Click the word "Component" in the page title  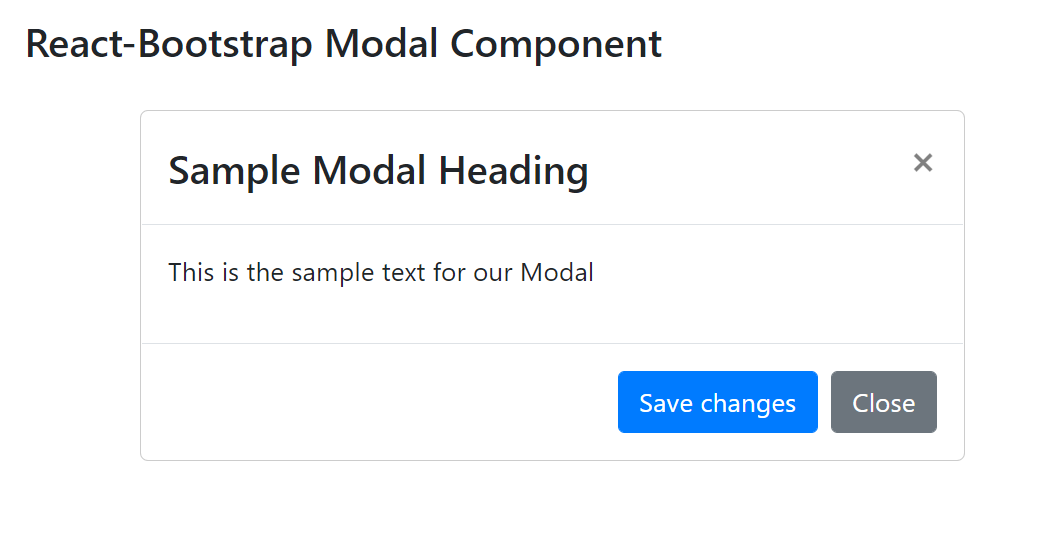555,44
